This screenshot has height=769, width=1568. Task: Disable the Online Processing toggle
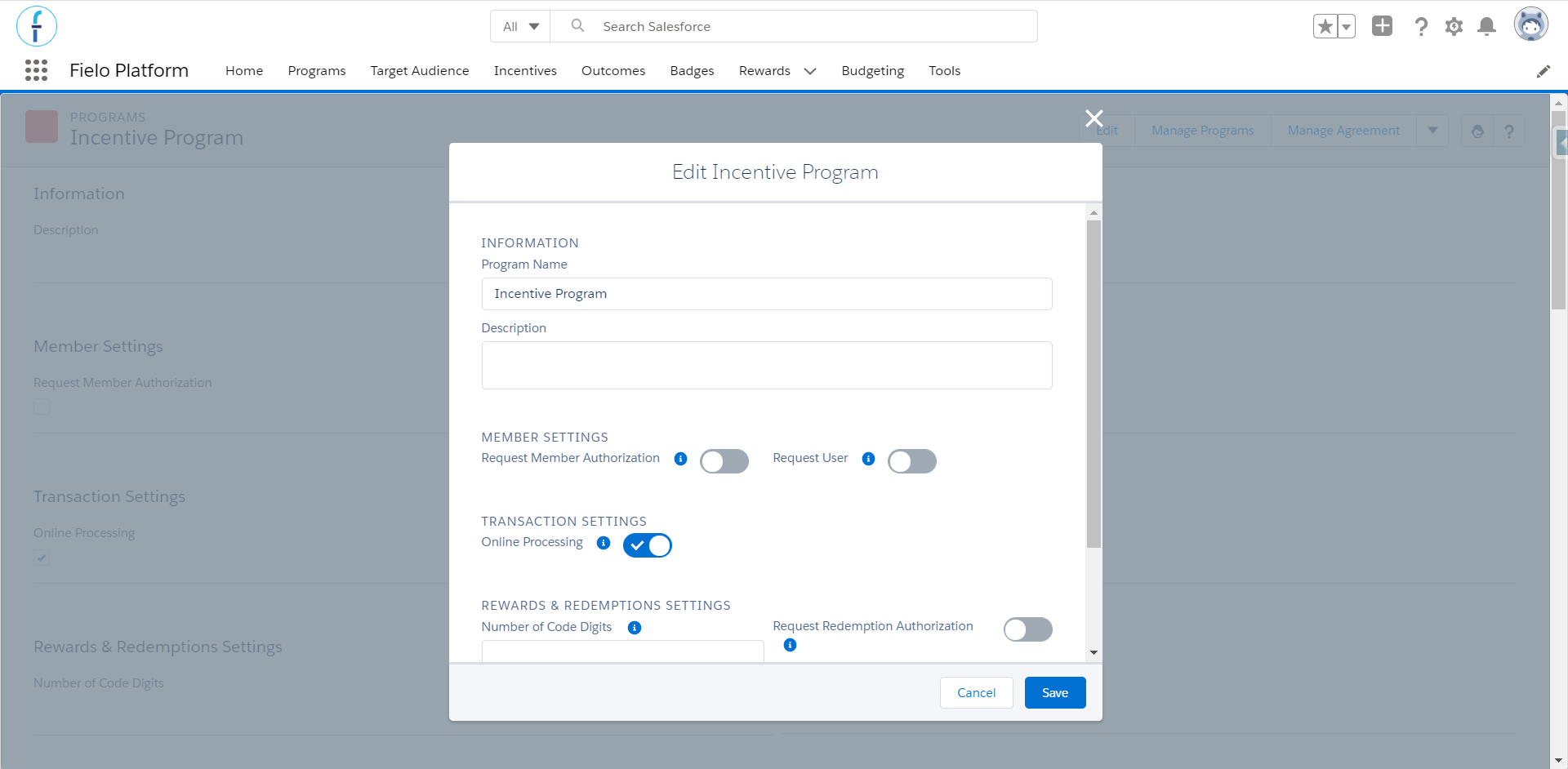coord(648,545)
